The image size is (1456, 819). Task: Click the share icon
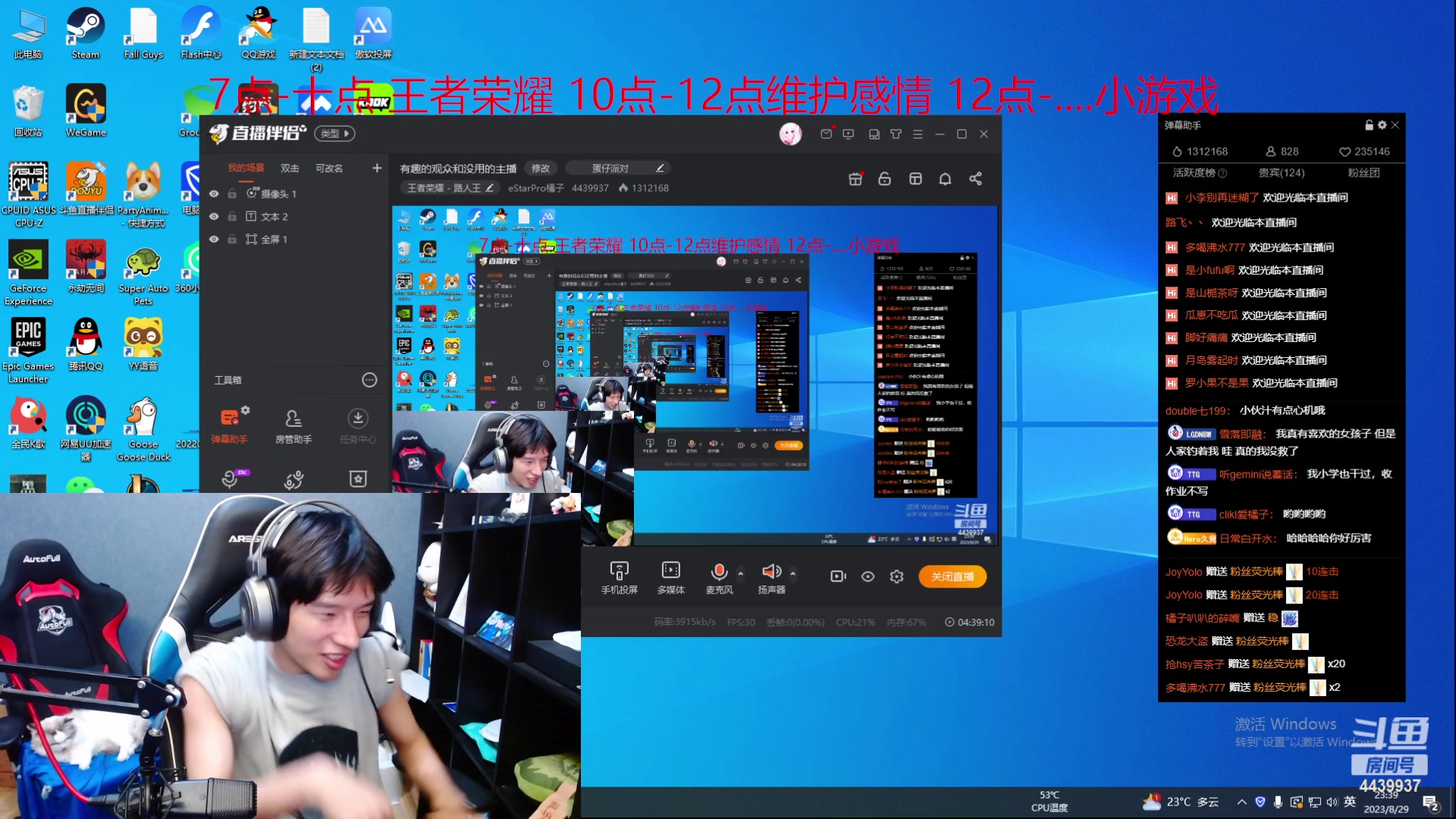coord(975,179)
